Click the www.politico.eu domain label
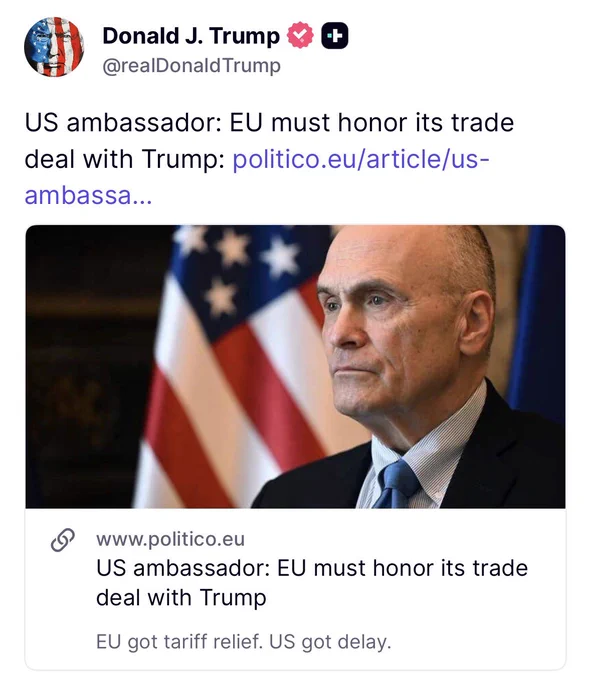 (170, 539)
